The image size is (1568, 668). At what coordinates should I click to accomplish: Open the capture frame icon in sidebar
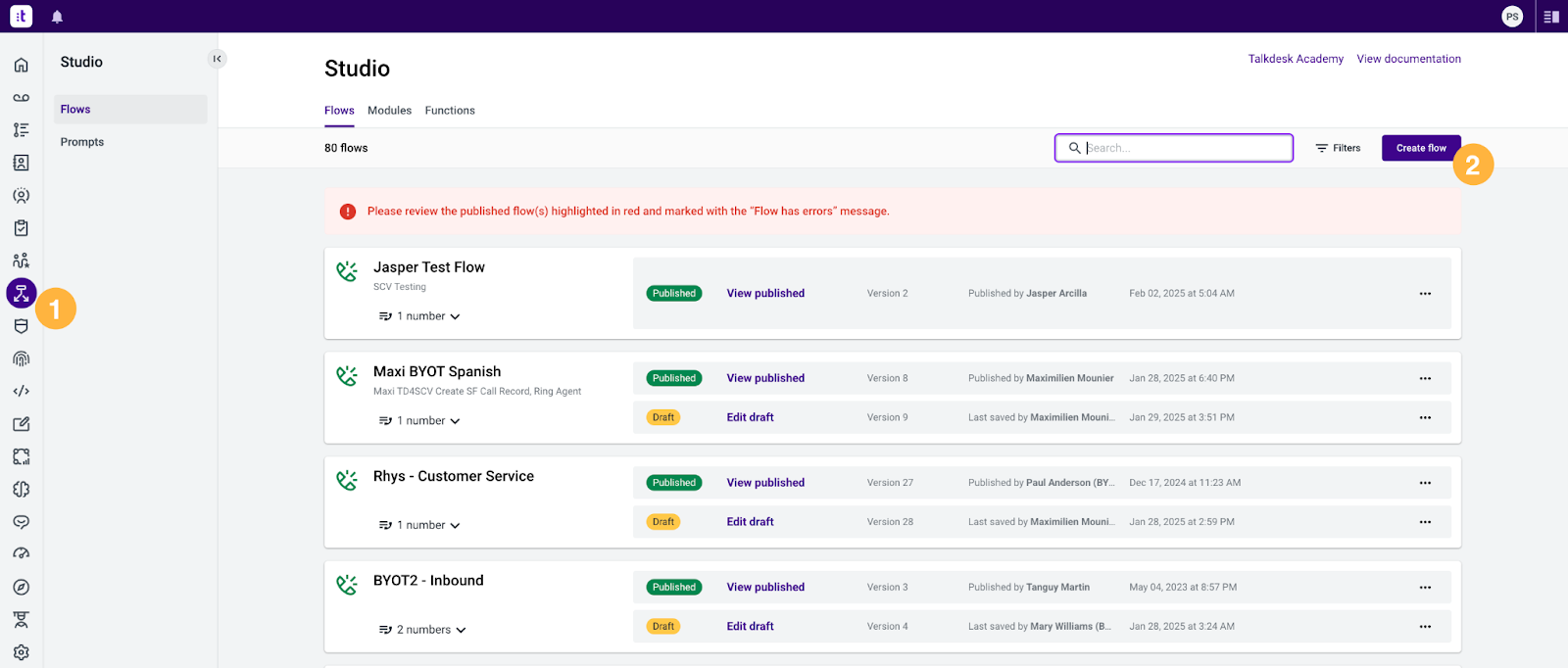point(21,456)
